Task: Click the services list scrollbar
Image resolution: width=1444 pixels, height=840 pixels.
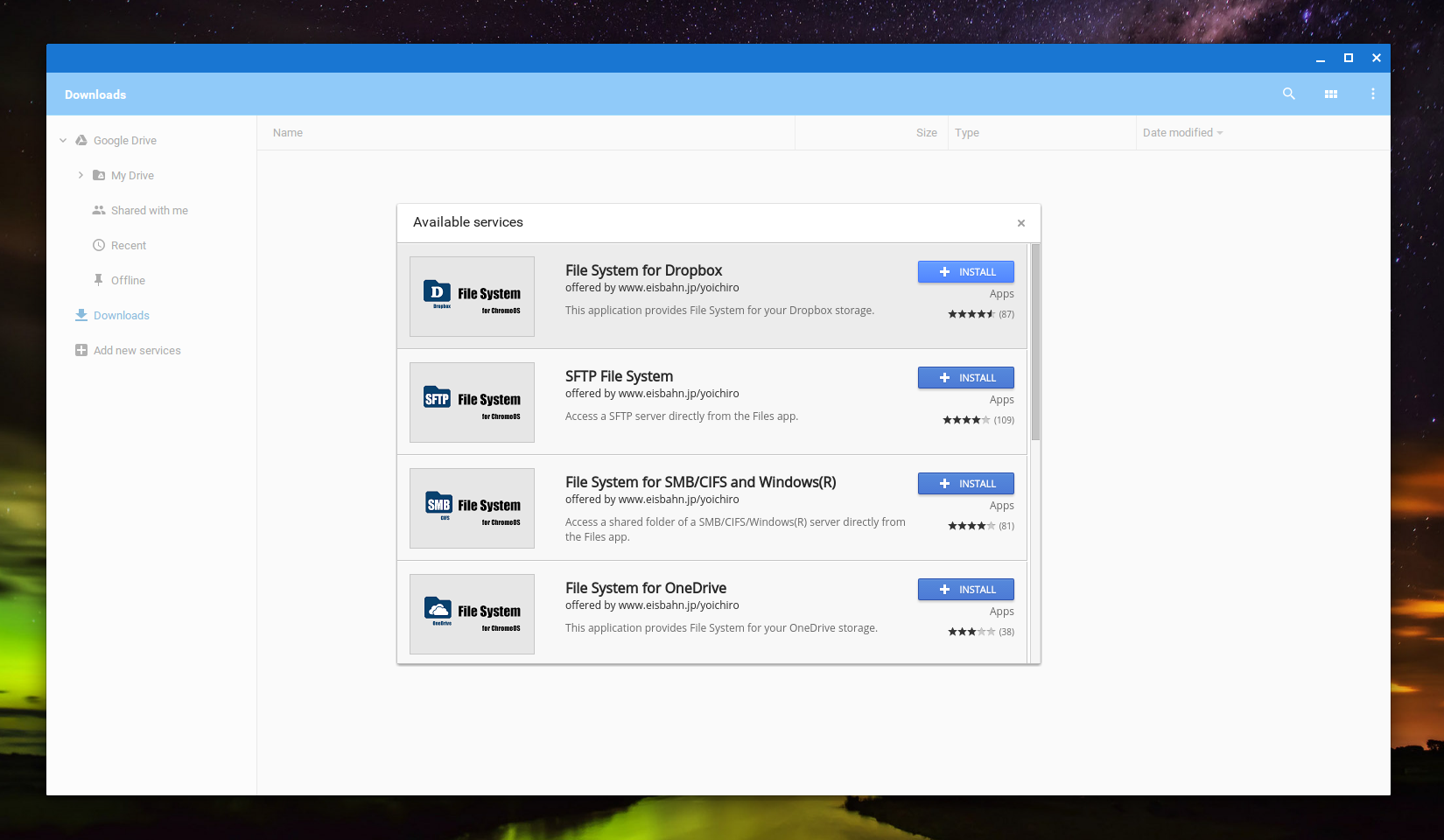Action: [x=1035, y=341]
